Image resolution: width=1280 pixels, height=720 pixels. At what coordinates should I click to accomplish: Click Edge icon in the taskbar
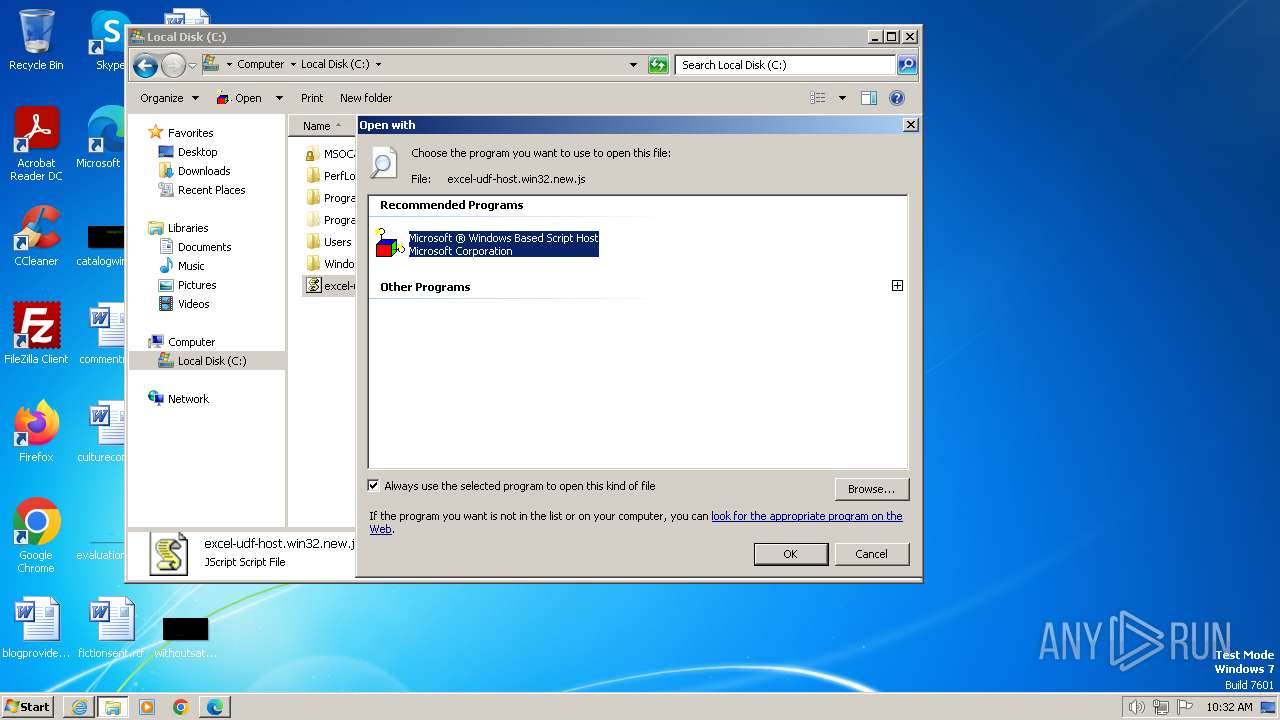(215, 707)
